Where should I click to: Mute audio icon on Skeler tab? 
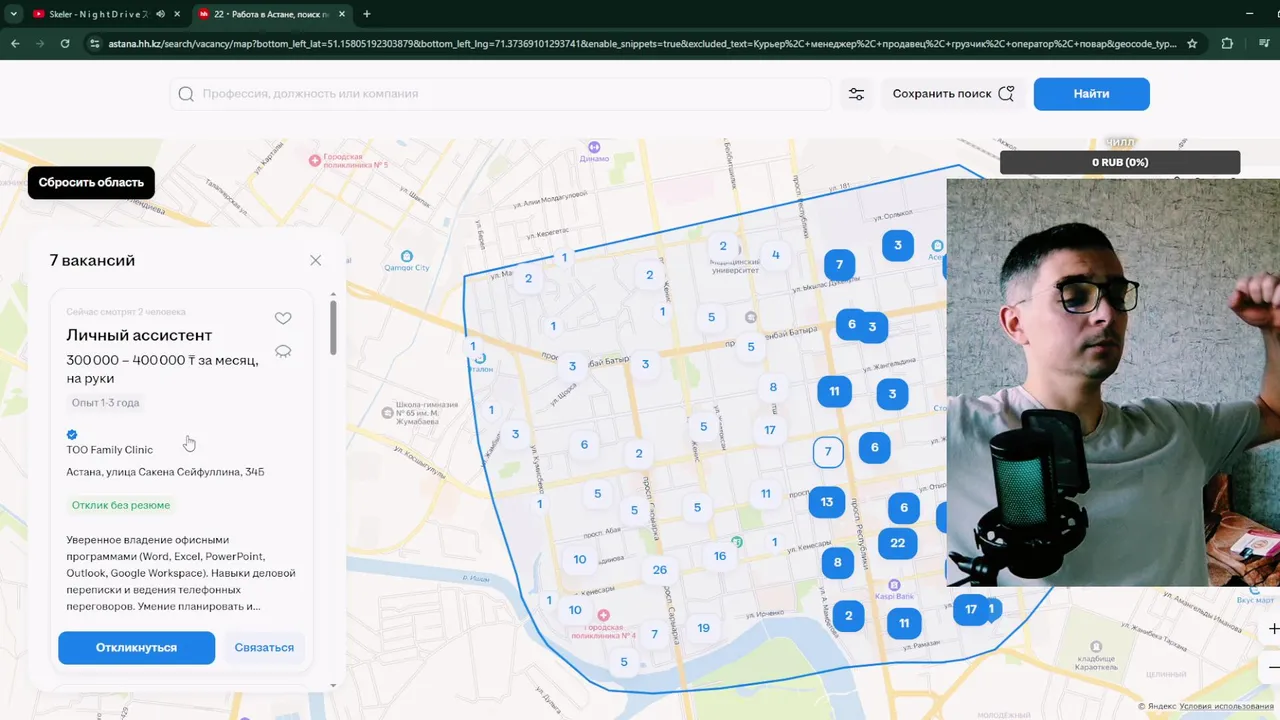[160, 14]
